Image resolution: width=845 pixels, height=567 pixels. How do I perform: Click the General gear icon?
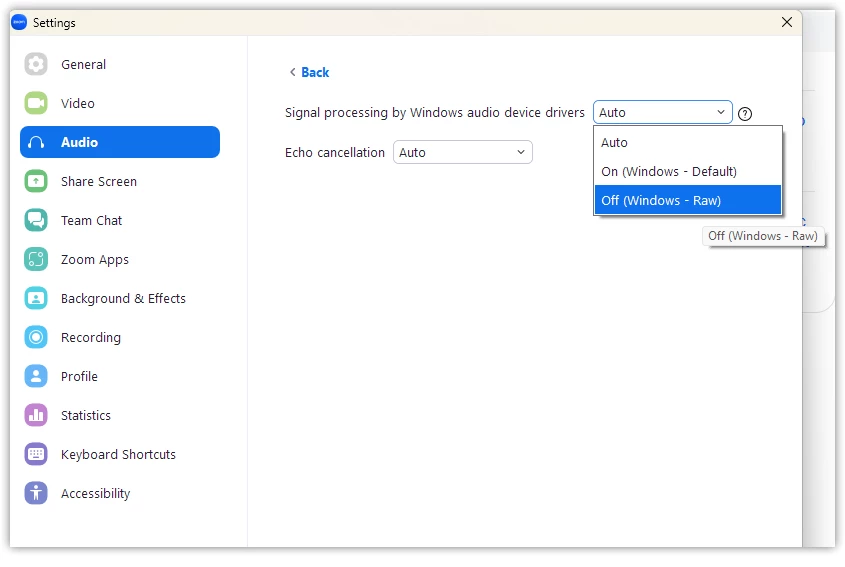36,65
